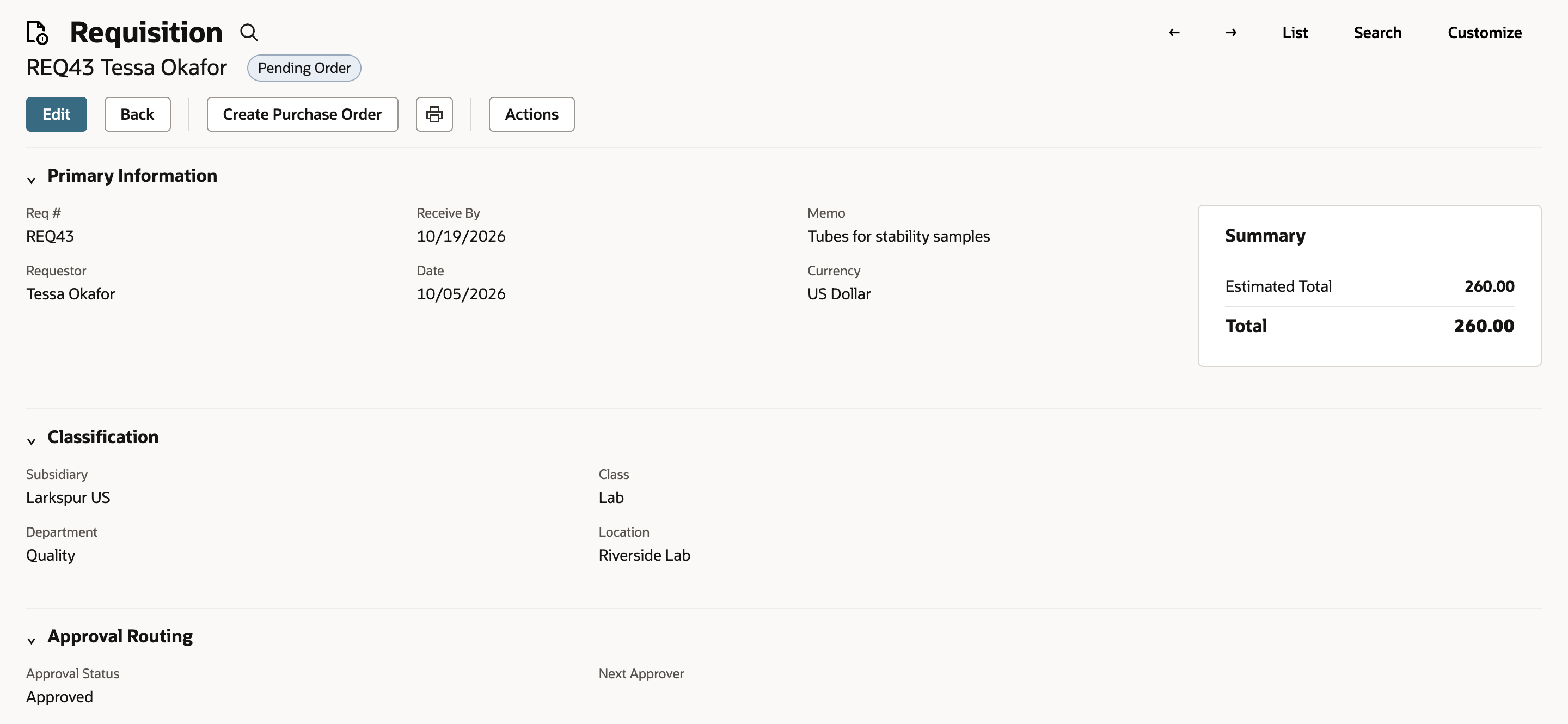This screenshot has height=724, width=1568.
Task: Click Create Purchase Order button
Action: click(x=303, y=114)
